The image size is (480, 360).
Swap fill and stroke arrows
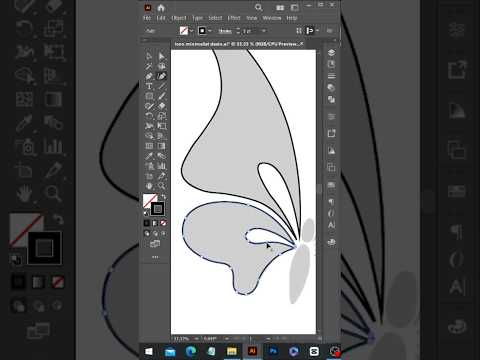tap(164, 197)
